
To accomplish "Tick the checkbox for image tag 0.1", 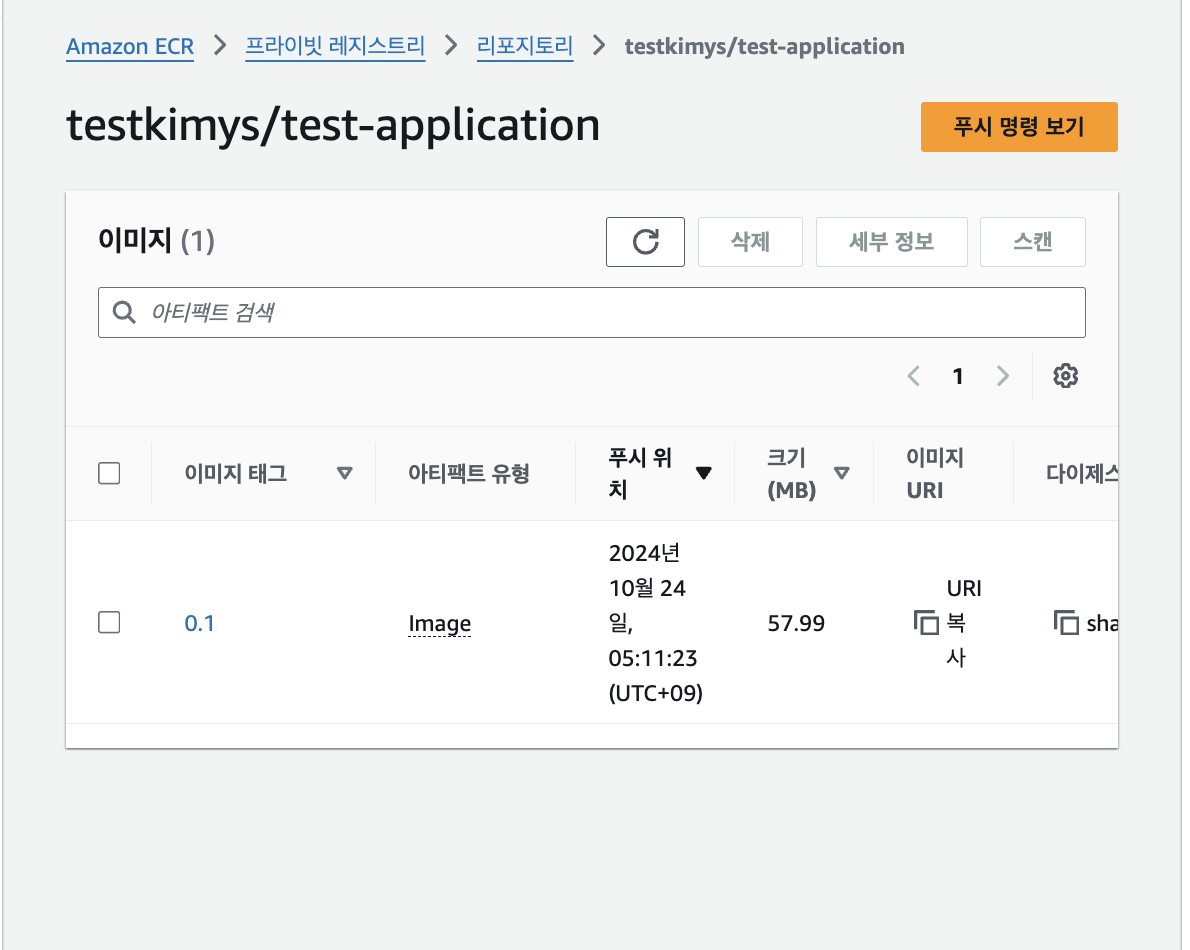I will click(109, 622).
